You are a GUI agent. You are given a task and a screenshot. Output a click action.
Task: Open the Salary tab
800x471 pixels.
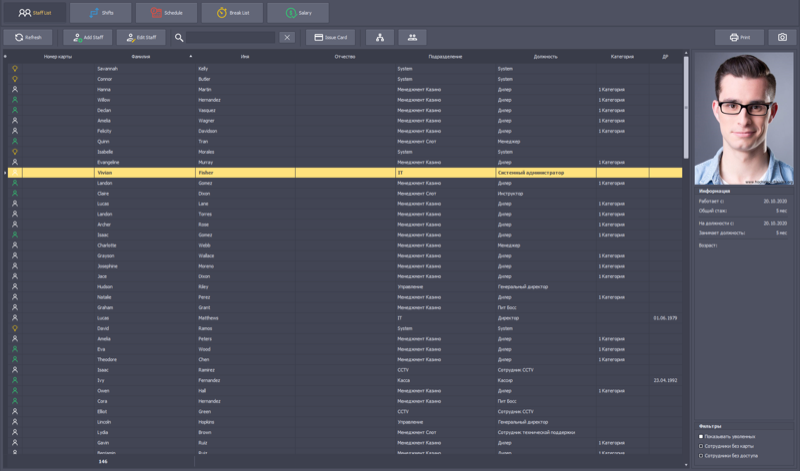[298, 12]
